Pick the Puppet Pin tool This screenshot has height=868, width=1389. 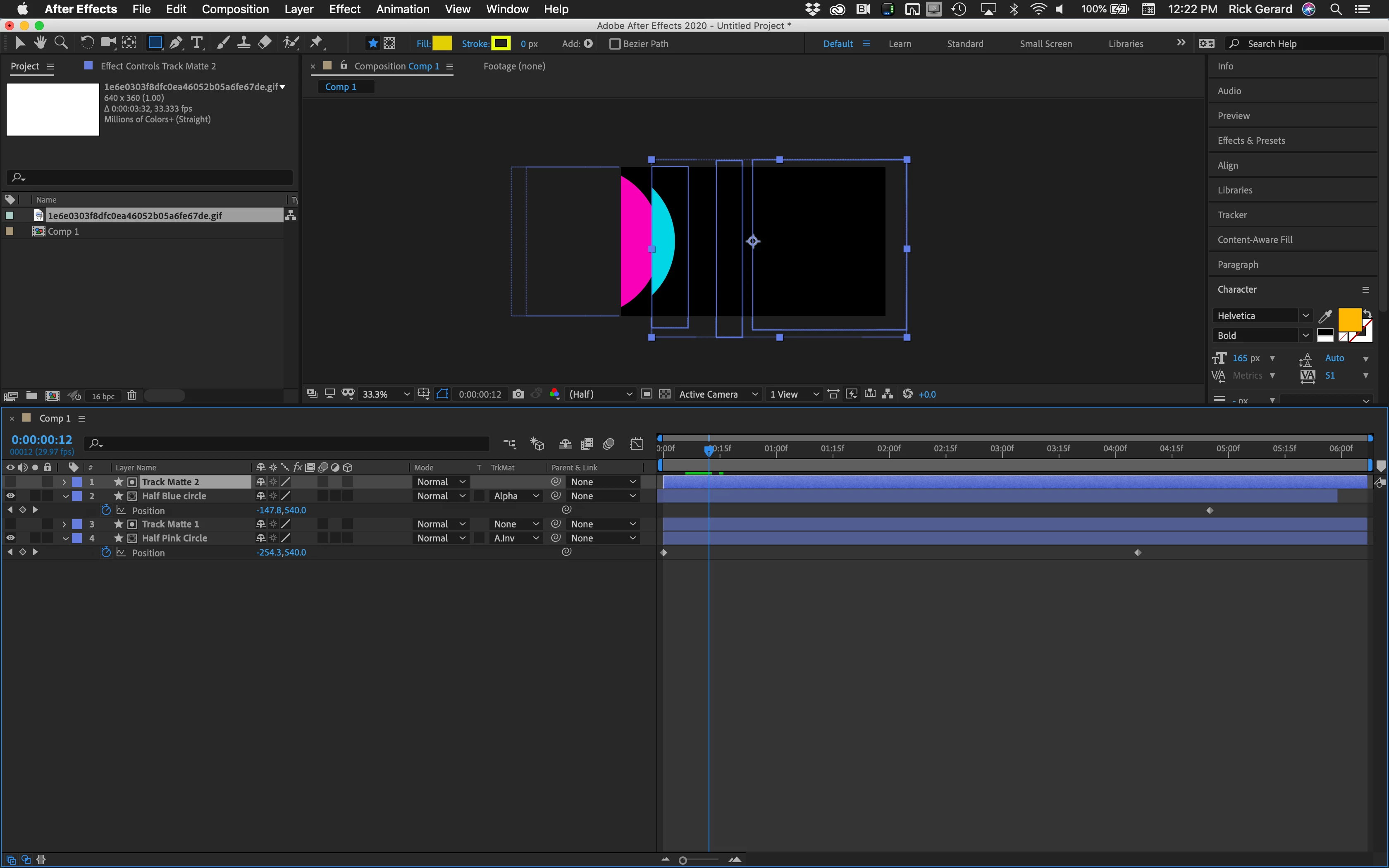pos(316,43)
